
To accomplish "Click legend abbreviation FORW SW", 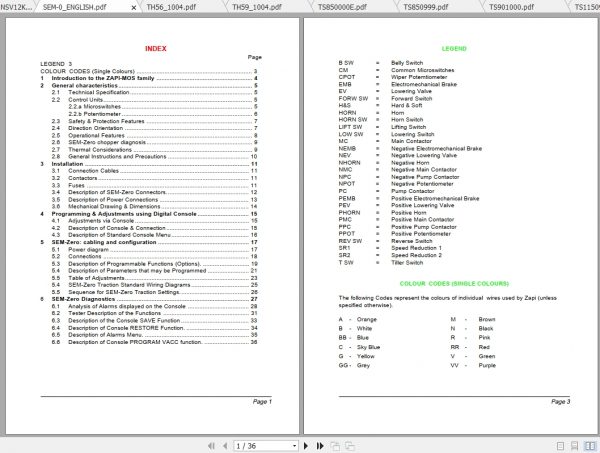I will (353, 98).
